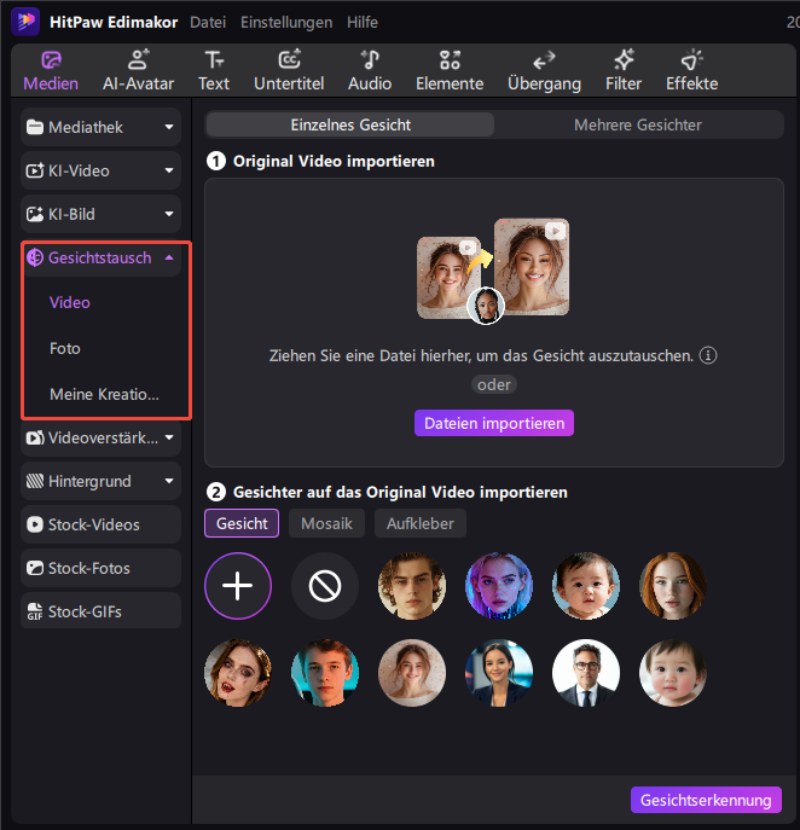Switch to Mehrere Gesichter mode

637,125
